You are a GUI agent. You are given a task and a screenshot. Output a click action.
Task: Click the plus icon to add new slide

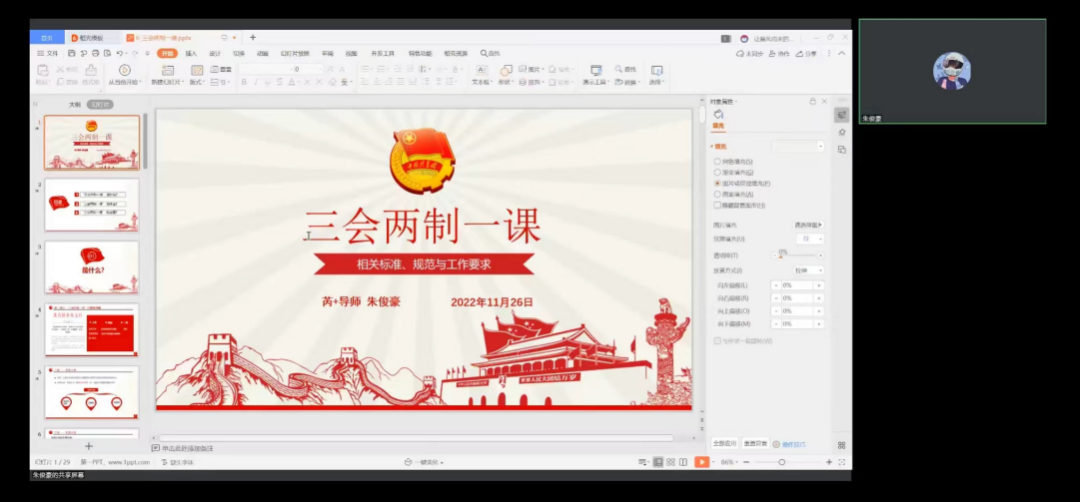[x=88, y=446]
